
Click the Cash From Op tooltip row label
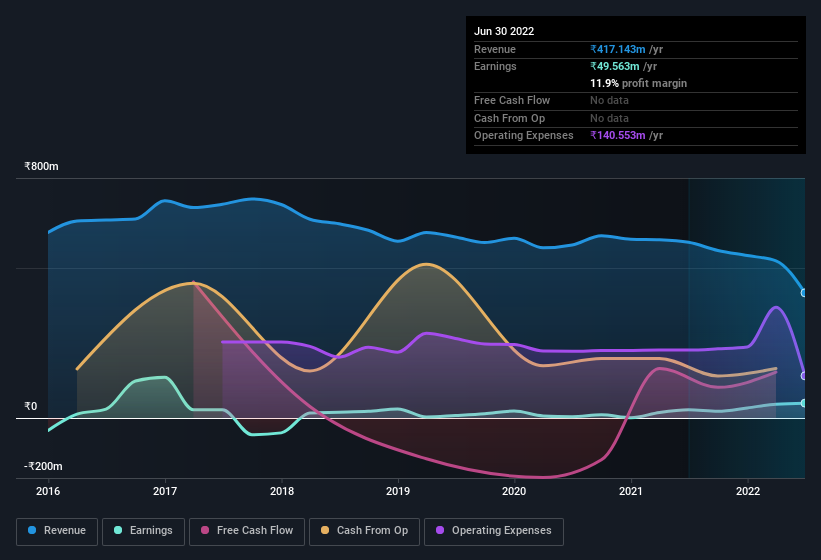pos(509,118)
